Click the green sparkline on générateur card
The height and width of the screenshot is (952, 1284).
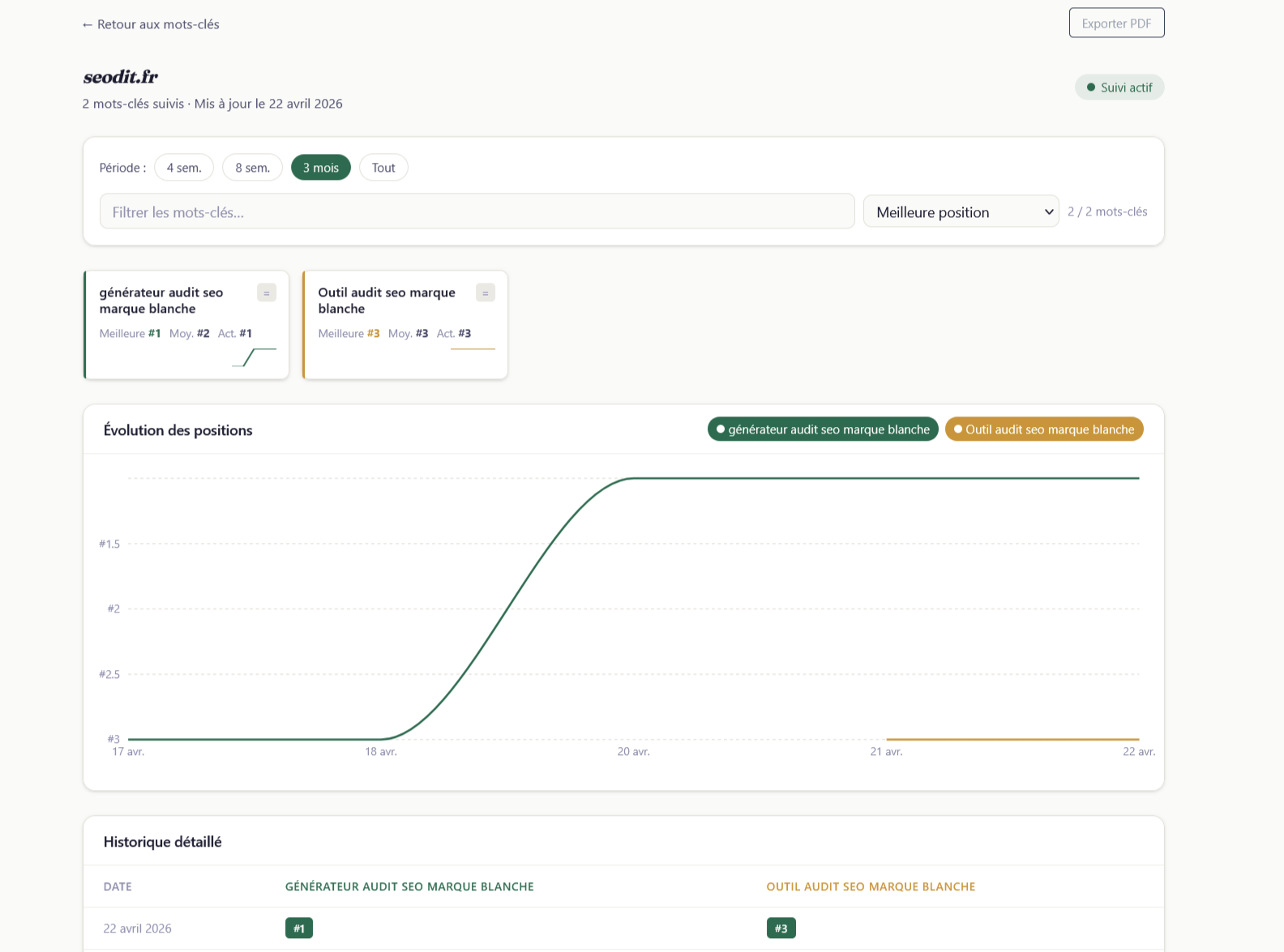click(x=255, y=357)
